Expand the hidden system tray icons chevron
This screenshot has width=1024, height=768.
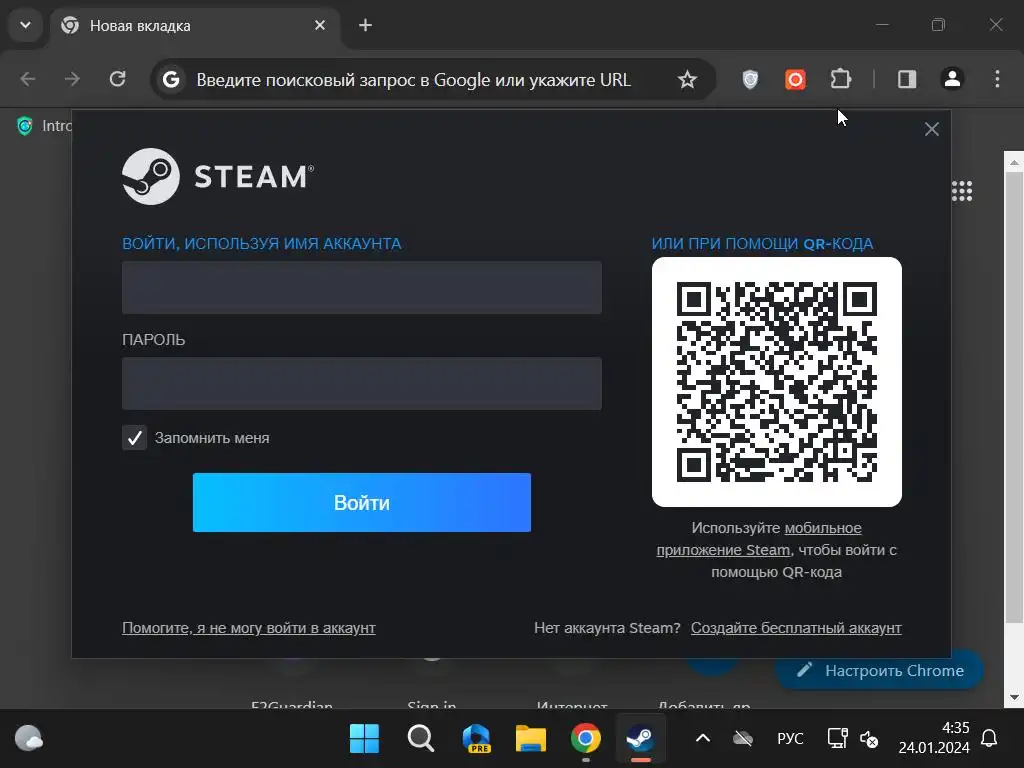pos(703,739)
